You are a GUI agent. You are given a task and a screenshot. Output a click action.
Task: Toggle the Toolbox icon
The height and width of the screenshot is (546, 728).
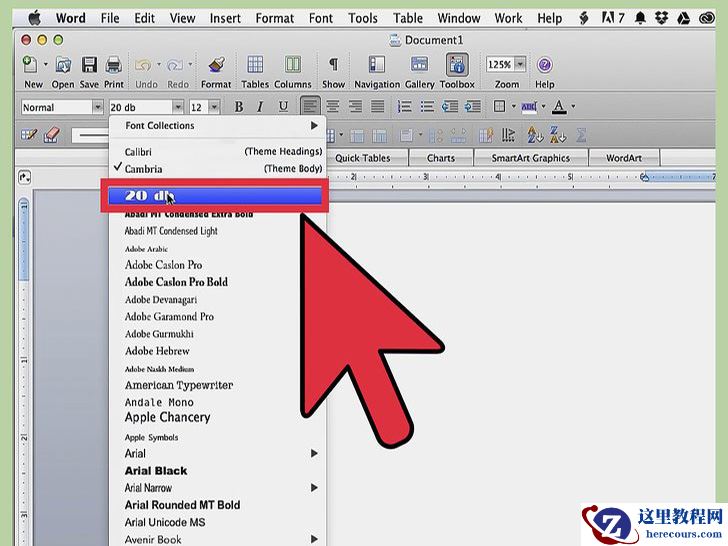click(457, 65)
